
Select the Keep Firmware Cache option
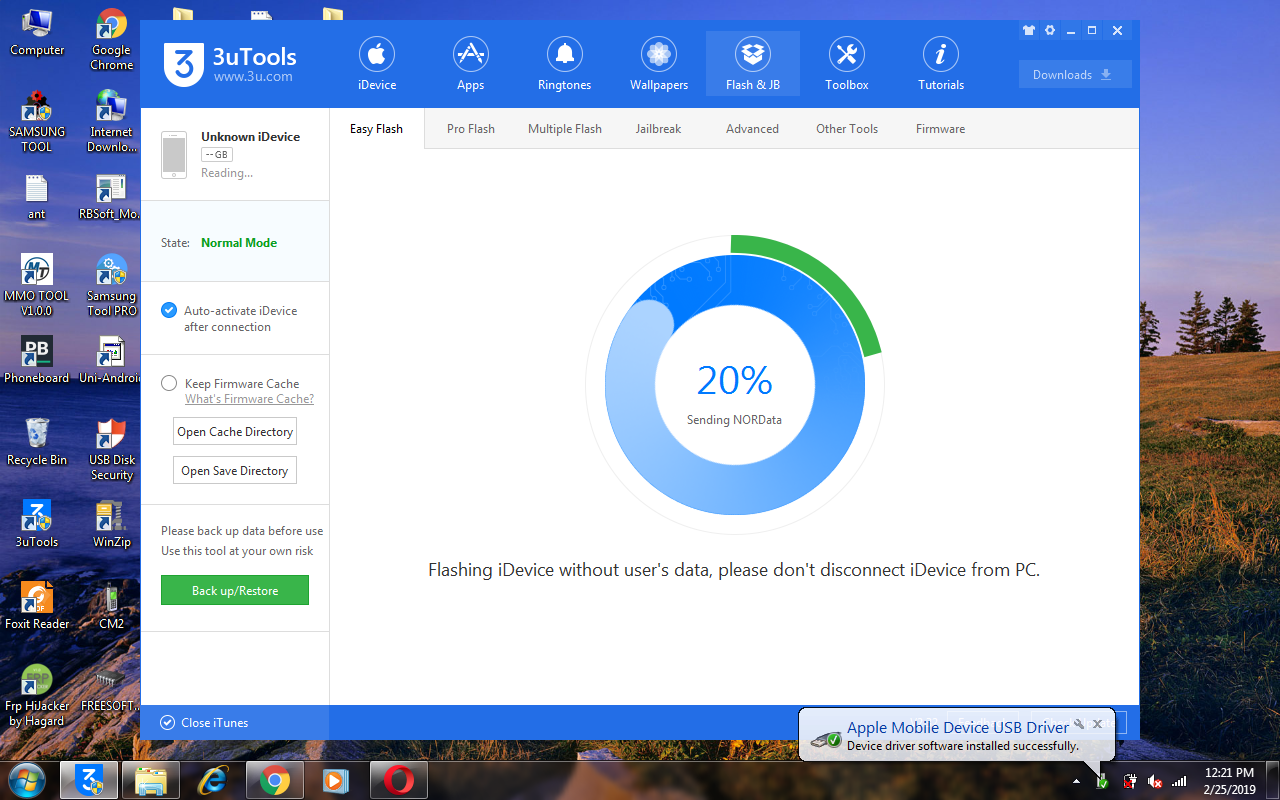[169, 384]
